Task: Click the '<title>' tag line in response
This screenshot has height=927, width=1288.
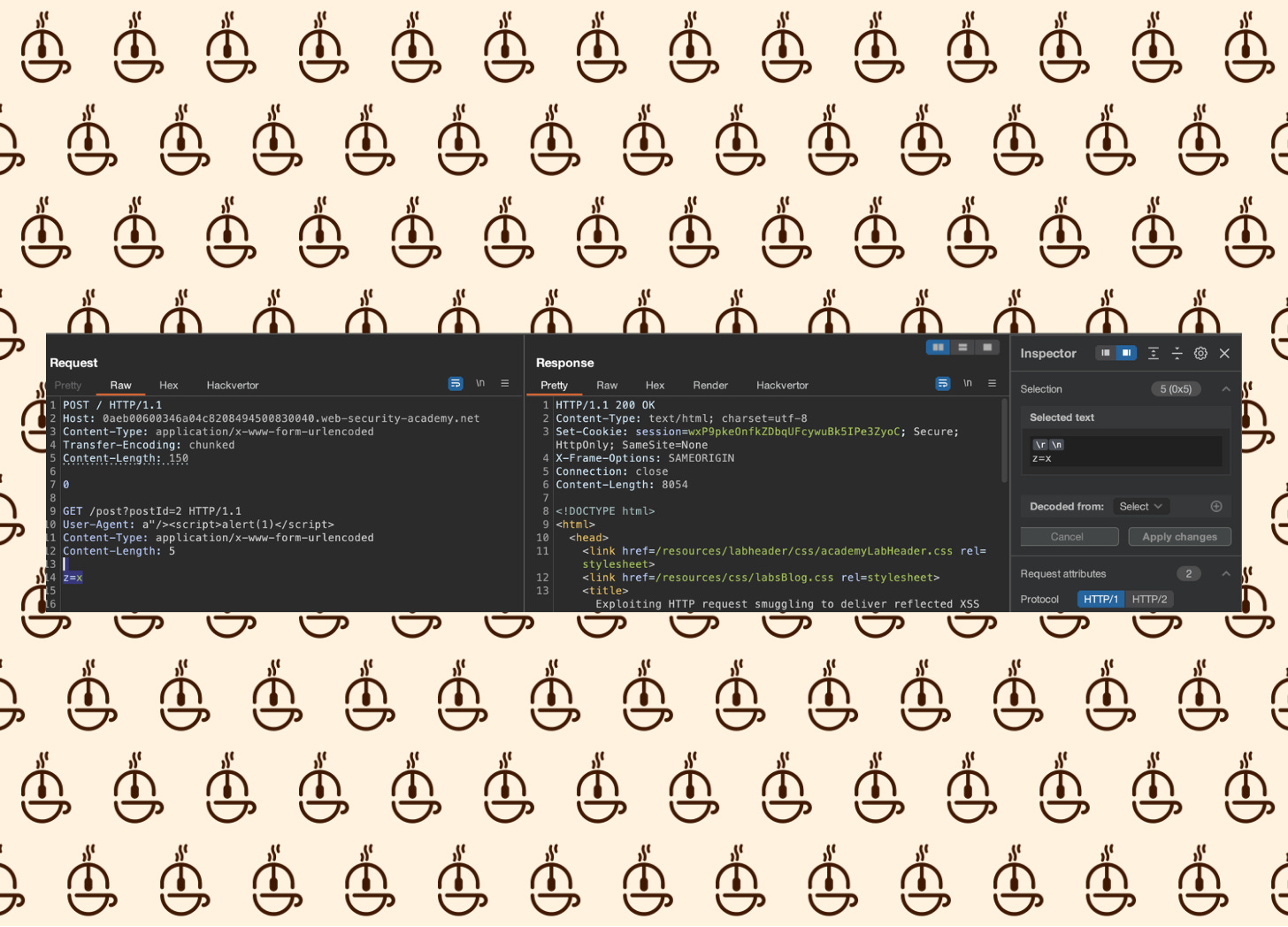Action: coord(605,591)
